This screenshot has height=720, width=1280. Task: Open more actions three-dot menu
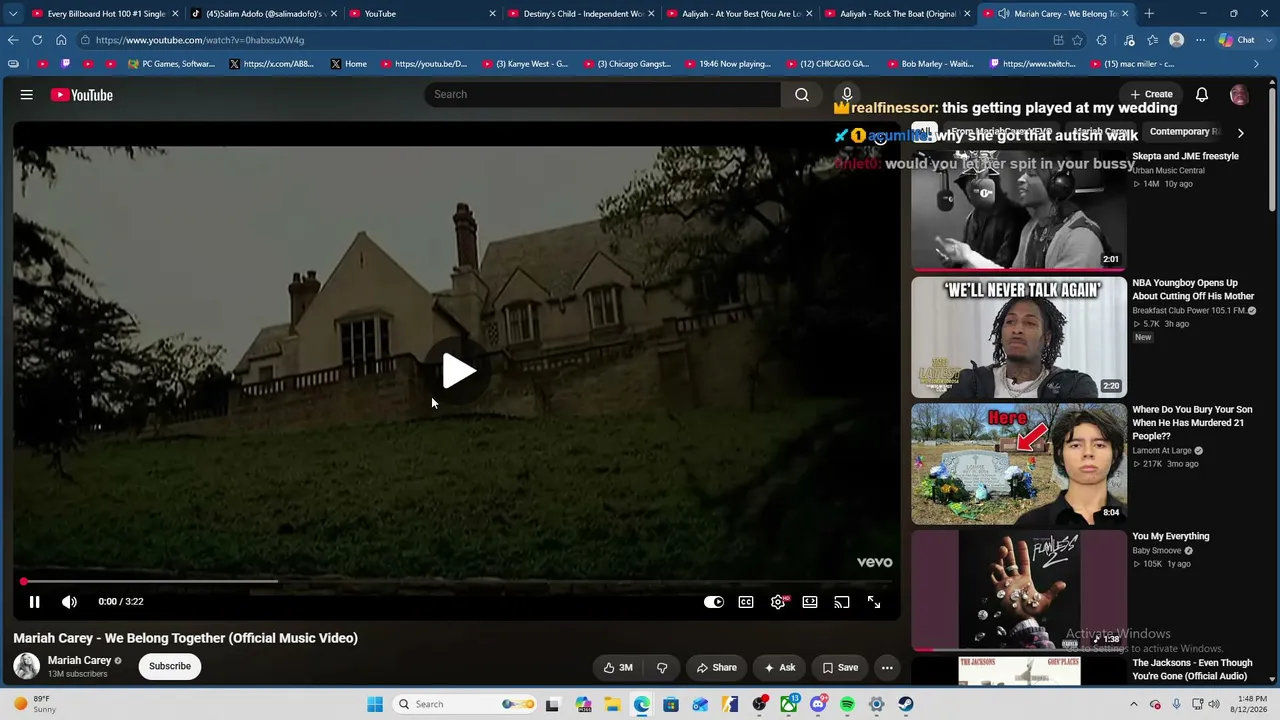[887, 668]
